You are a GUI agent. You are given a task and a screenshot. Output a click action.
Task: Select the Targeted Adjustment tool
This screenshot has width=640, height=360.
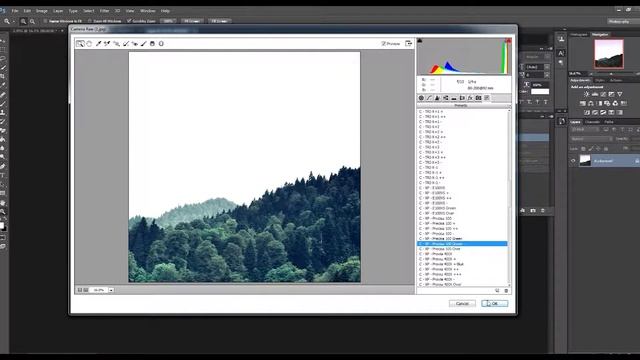[116, 44]
